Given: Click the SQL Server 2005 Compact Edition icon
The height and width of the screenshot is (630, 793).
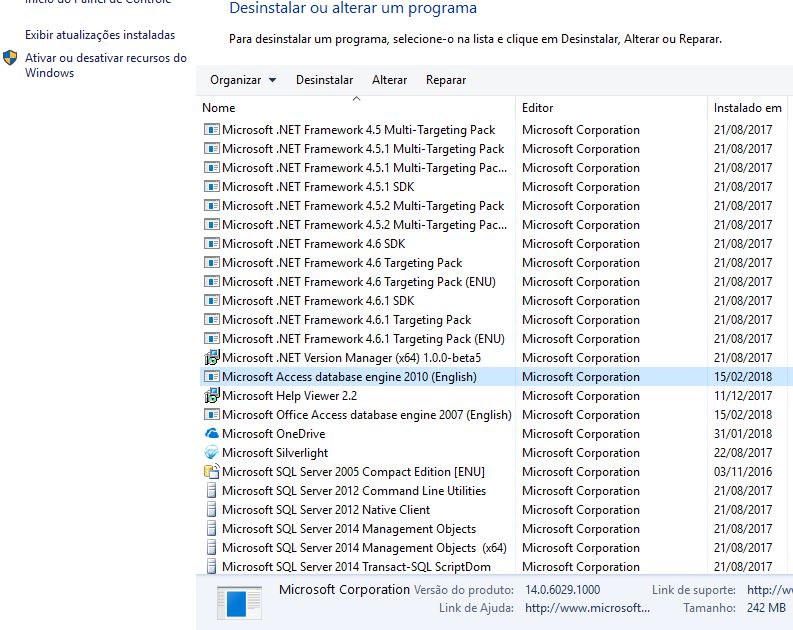Looking at the screenshot, I should (x=211, y=472).
